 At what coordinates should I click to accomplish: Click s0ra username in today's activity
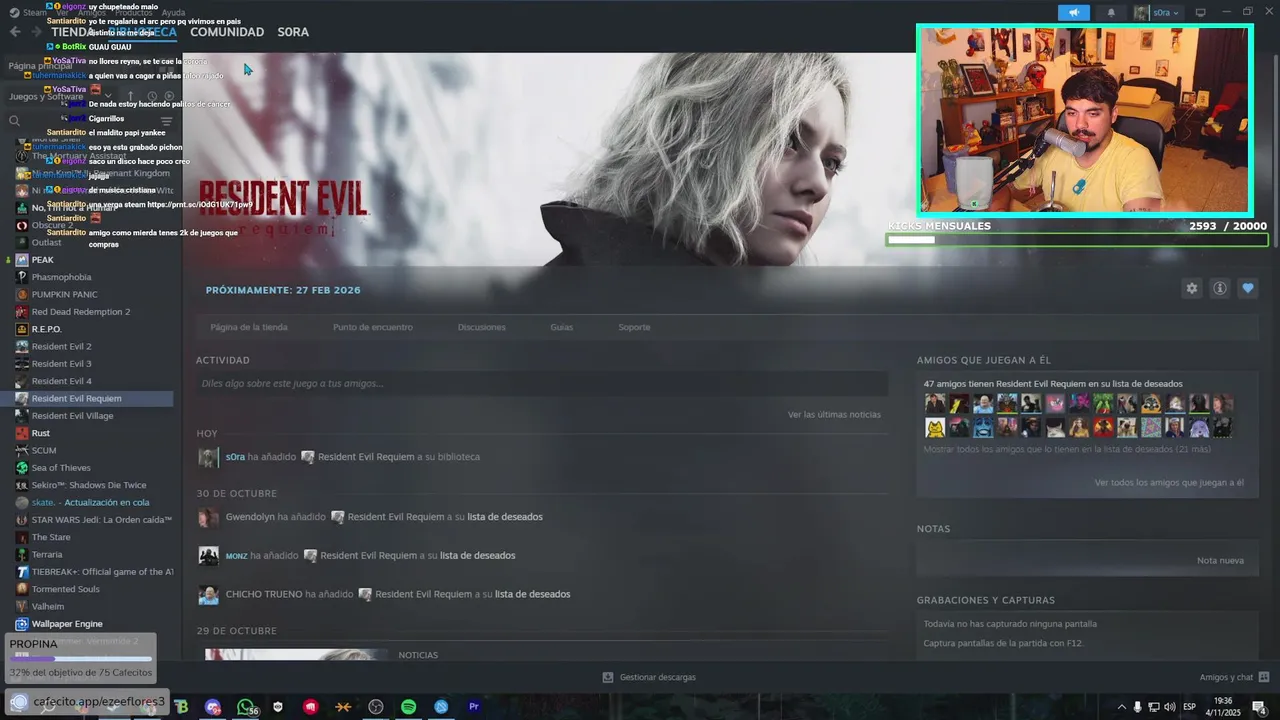click(x=235, y=457)
